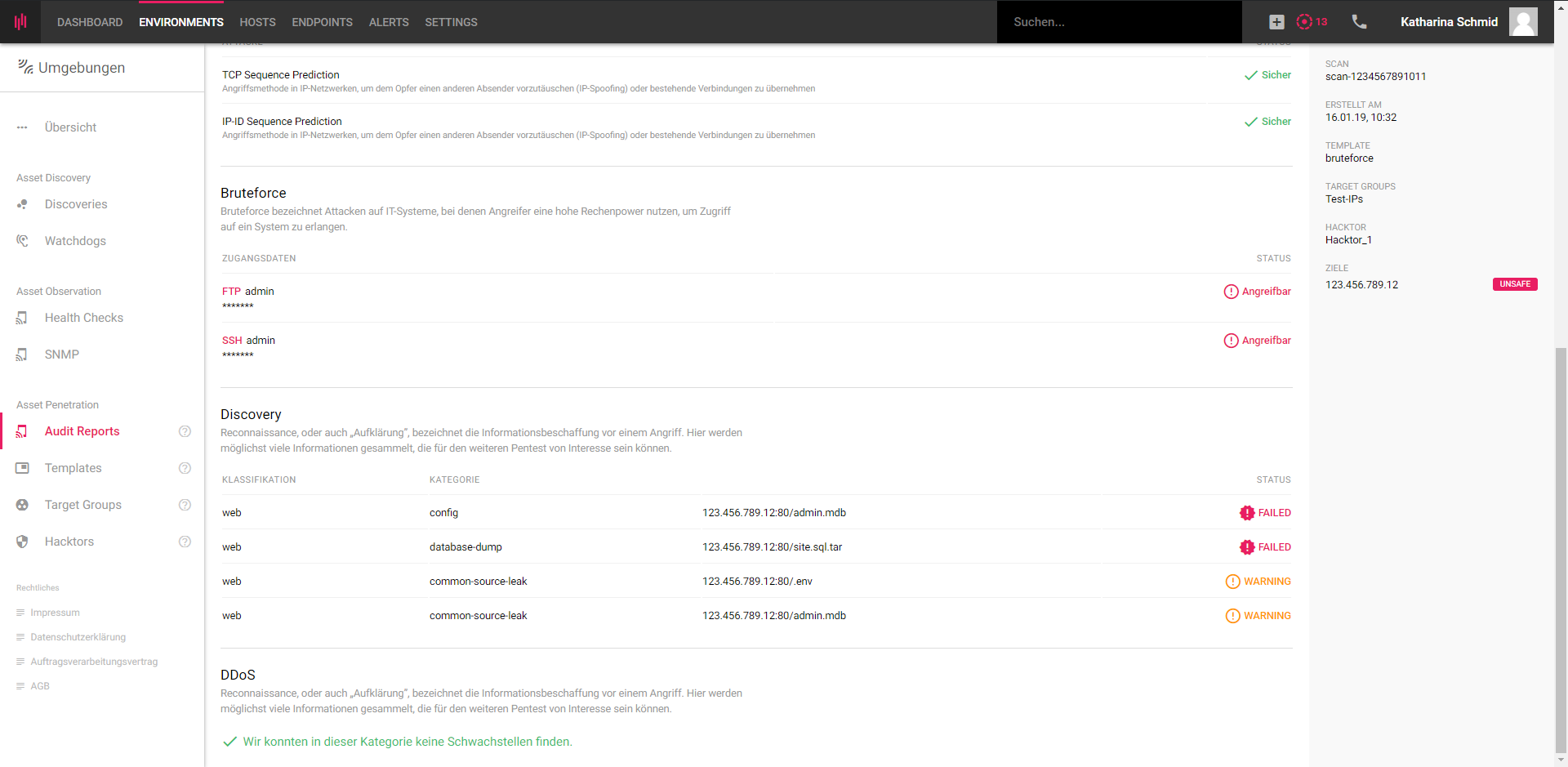Switch to the Dashboard tab
Image resolution: width=1568 pixels, height=767 pixels.
point(89,22)
